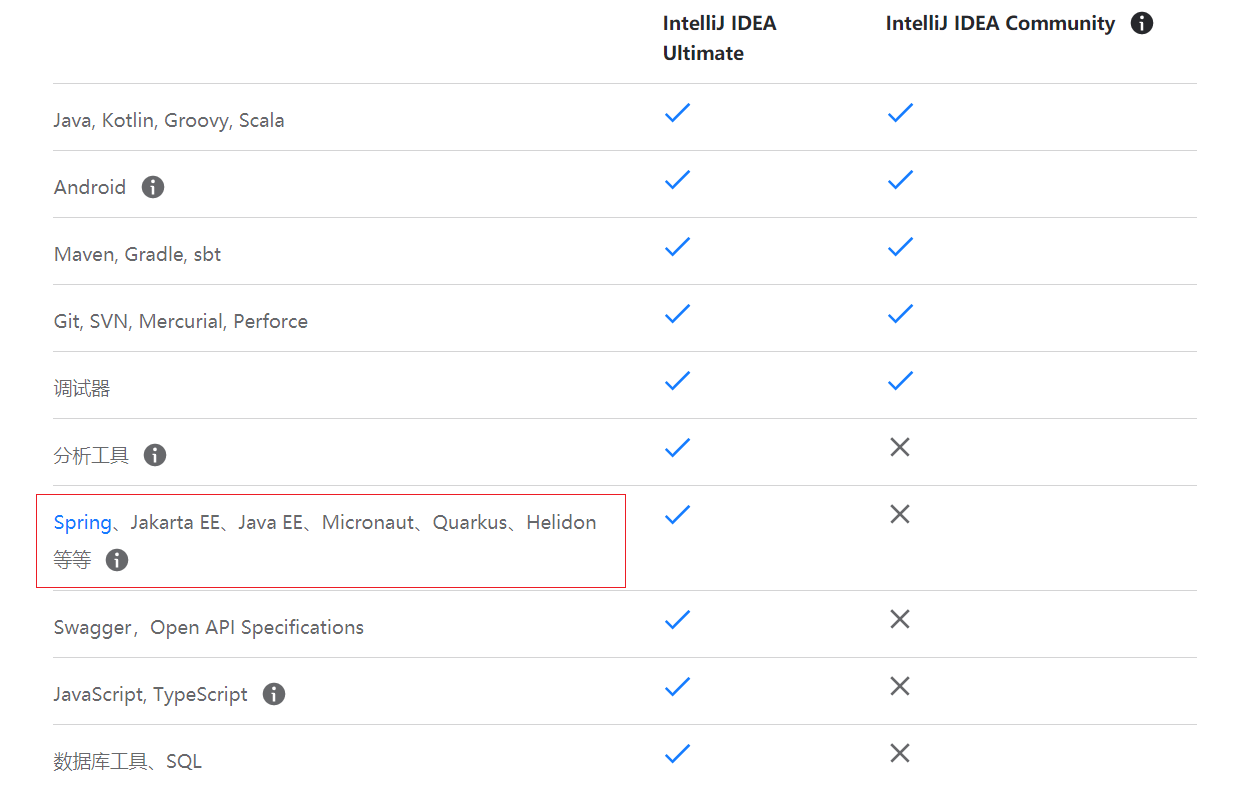The image size is (1258, 795).
Task: Click the IntelliJ IDEA Community column header
Action: (1000, 23)
